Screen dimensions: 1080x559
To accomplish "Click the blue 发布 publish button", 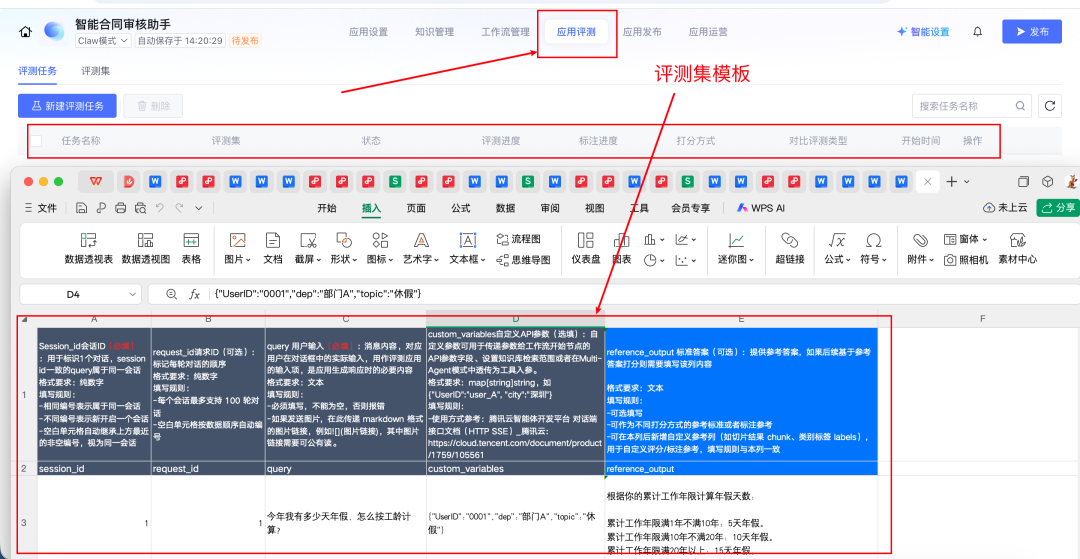I will click(x=1032, y=32).
